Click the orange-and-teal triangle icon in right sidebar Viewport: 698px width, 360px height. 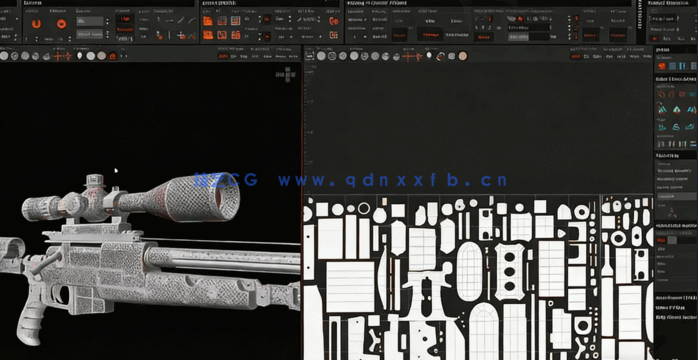662,109
